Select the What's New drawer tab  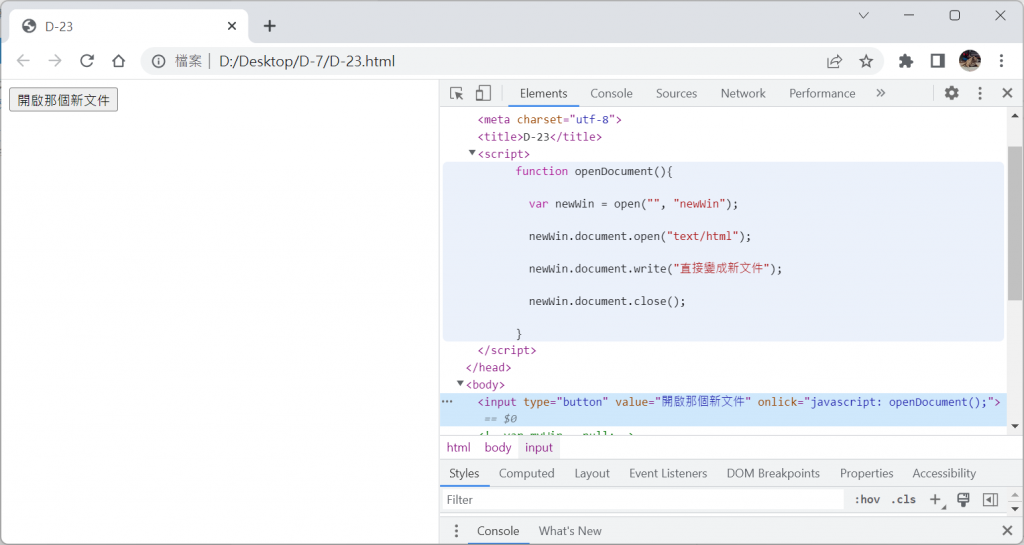569,531
